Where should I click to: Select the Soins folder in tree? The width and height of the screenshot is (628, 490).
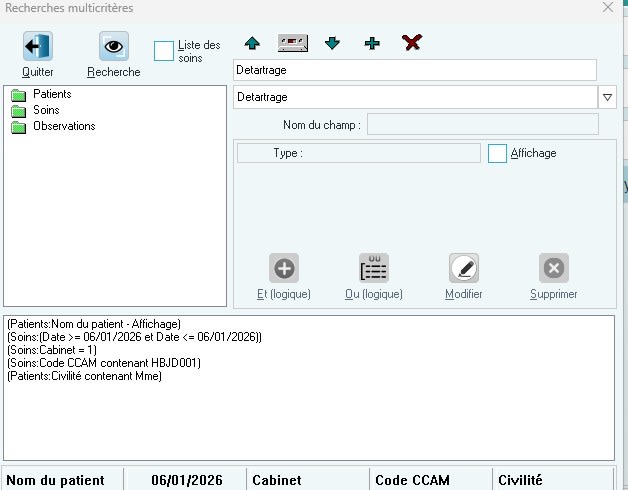tap(46, 110)
